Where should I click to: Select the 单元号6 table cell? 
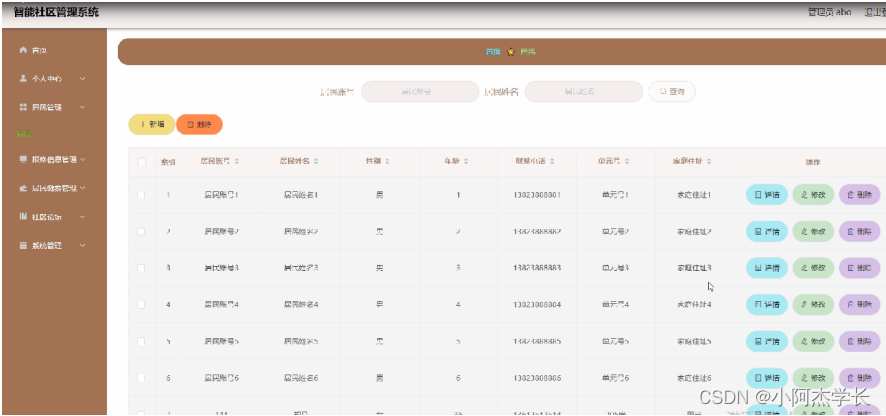pyautogui.click(x=615, y=378)
